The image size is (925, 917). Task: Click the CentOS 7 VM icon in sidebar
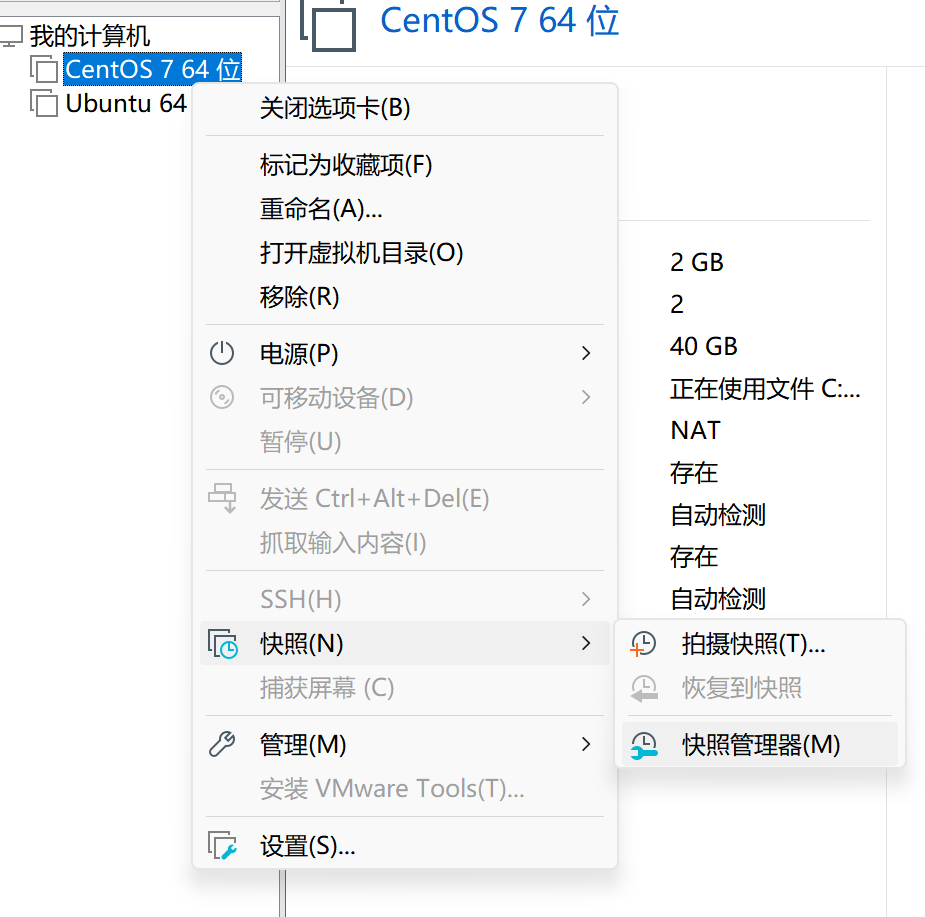pos(43,69)
